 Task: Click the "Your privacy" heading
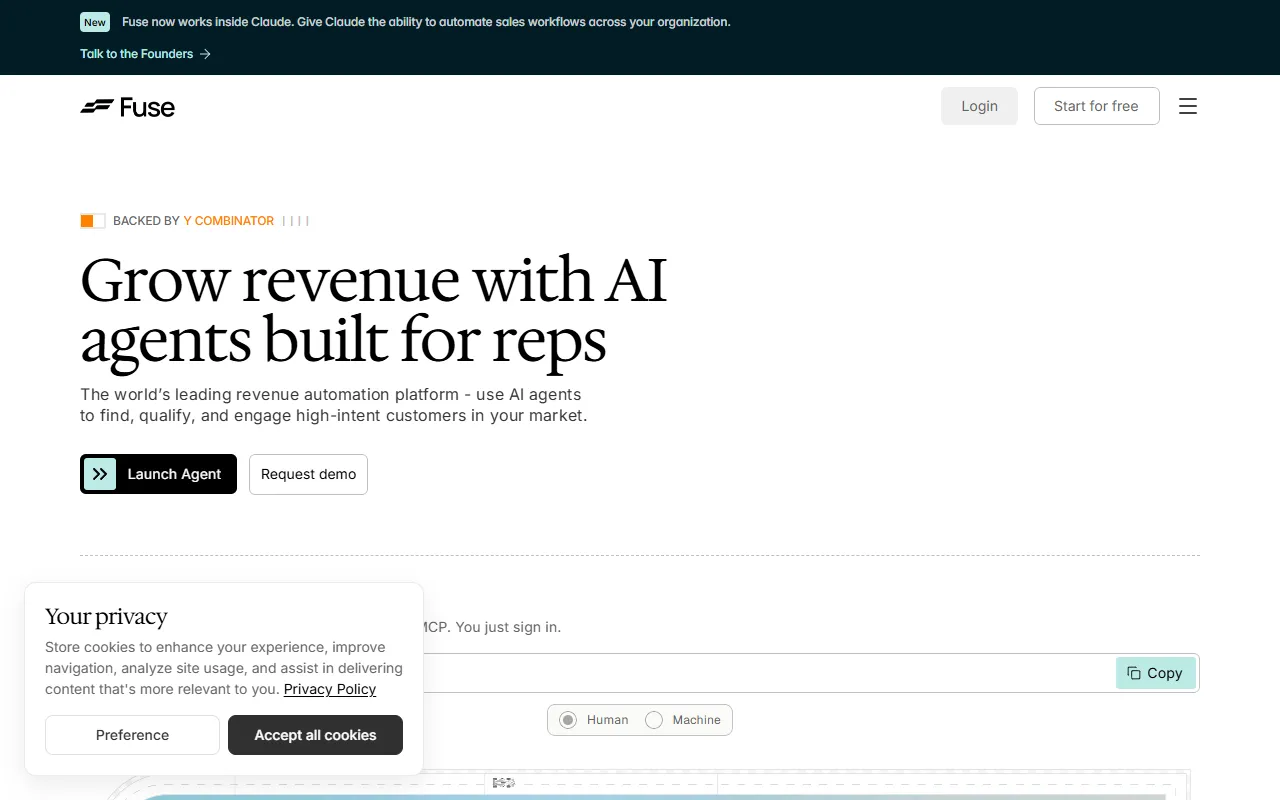[x=106, y=616]
